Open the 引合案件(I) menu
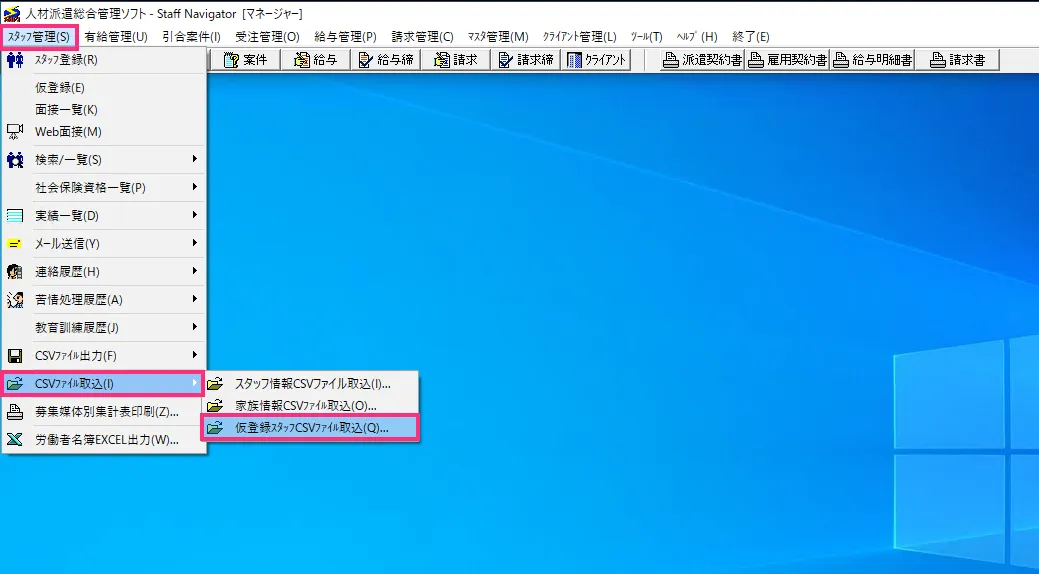This screenshot has height=574, width=1039. click(191, 37)
